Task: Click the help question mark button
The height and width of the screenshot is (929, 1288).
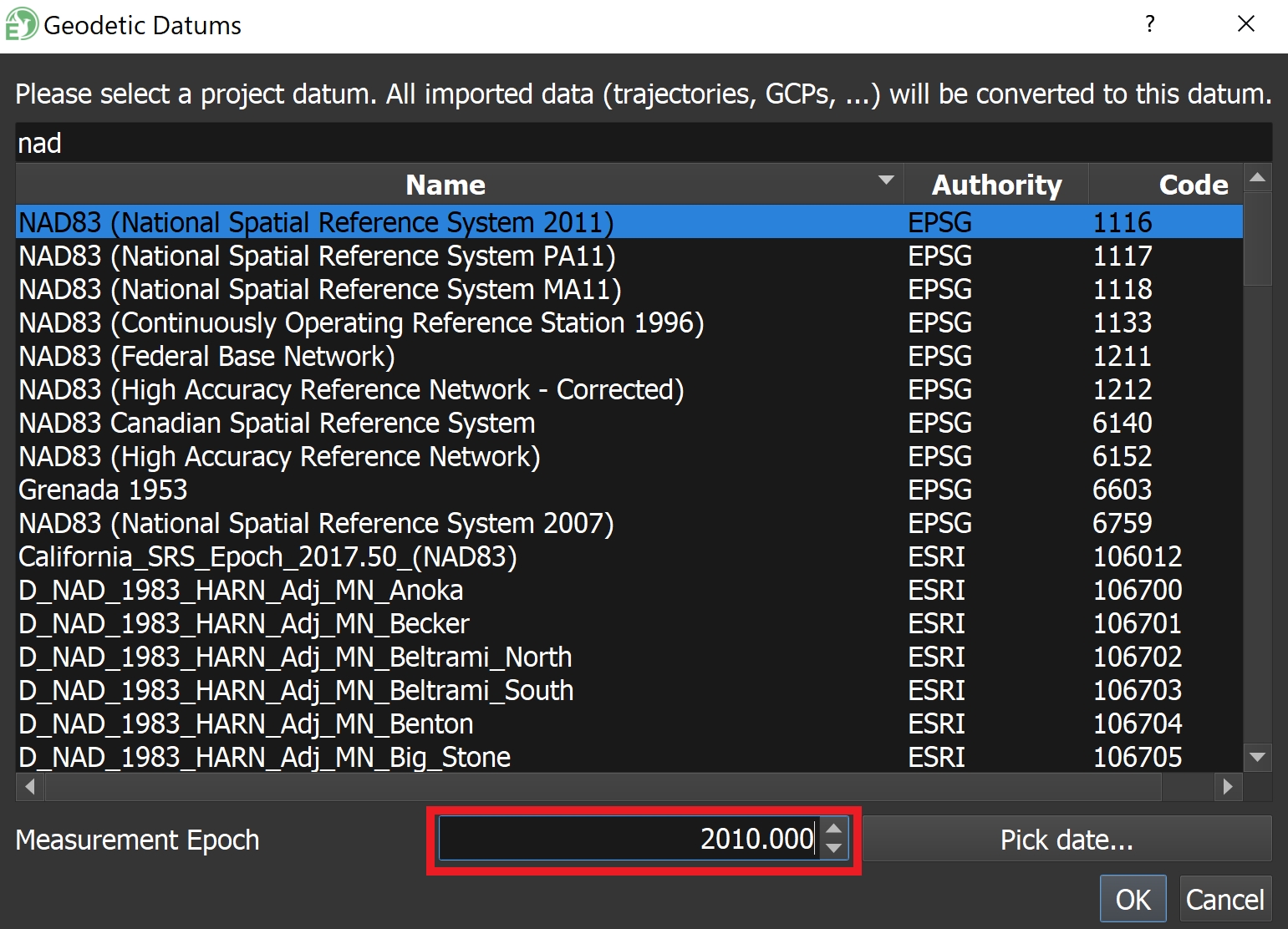Action: point(1150,24)
